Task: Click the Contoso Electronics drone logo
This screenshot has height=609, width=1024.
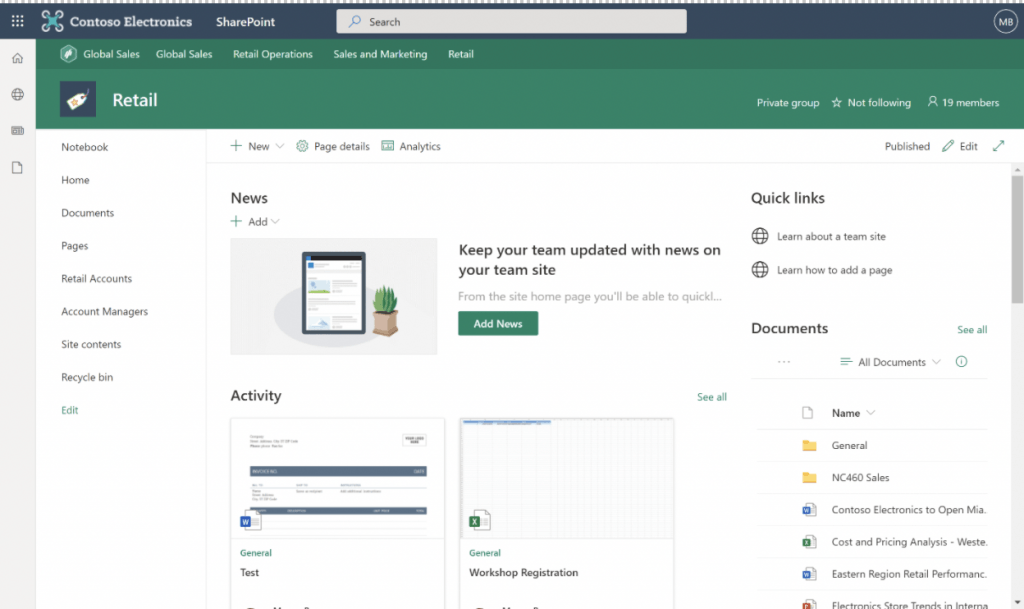Action: point(52,22)
